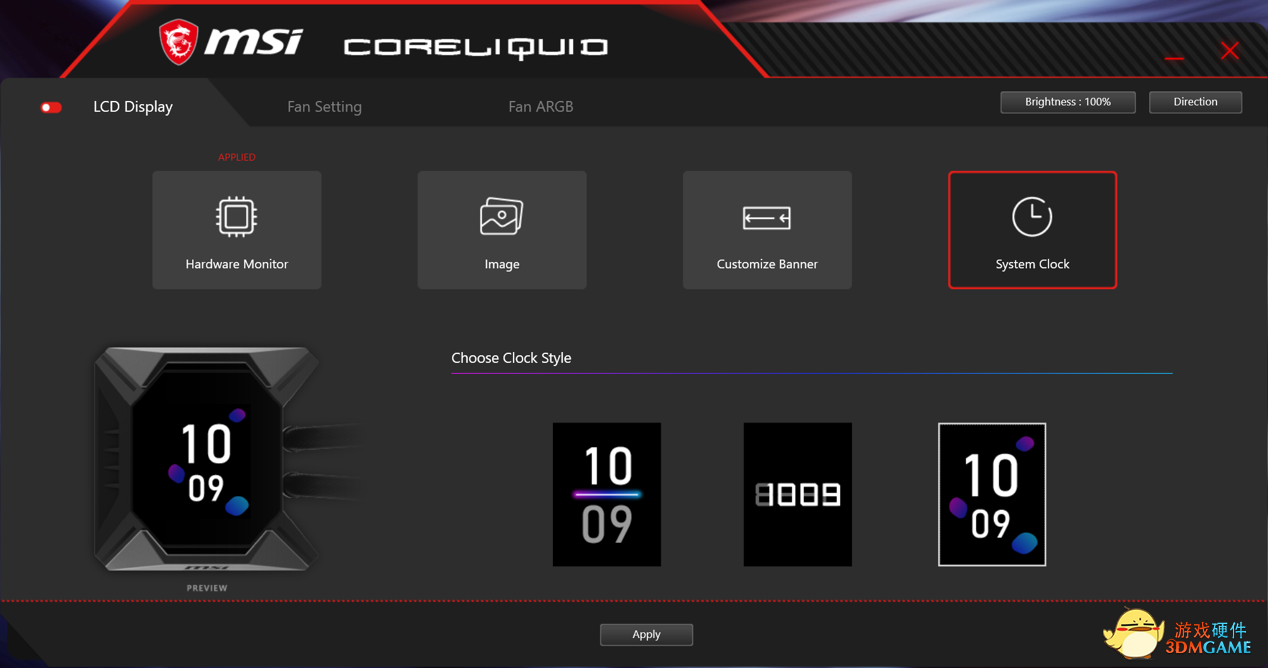Minimize the MSI CoreLiquid window
1268x668 pixels.
(x=1175, y=58)
